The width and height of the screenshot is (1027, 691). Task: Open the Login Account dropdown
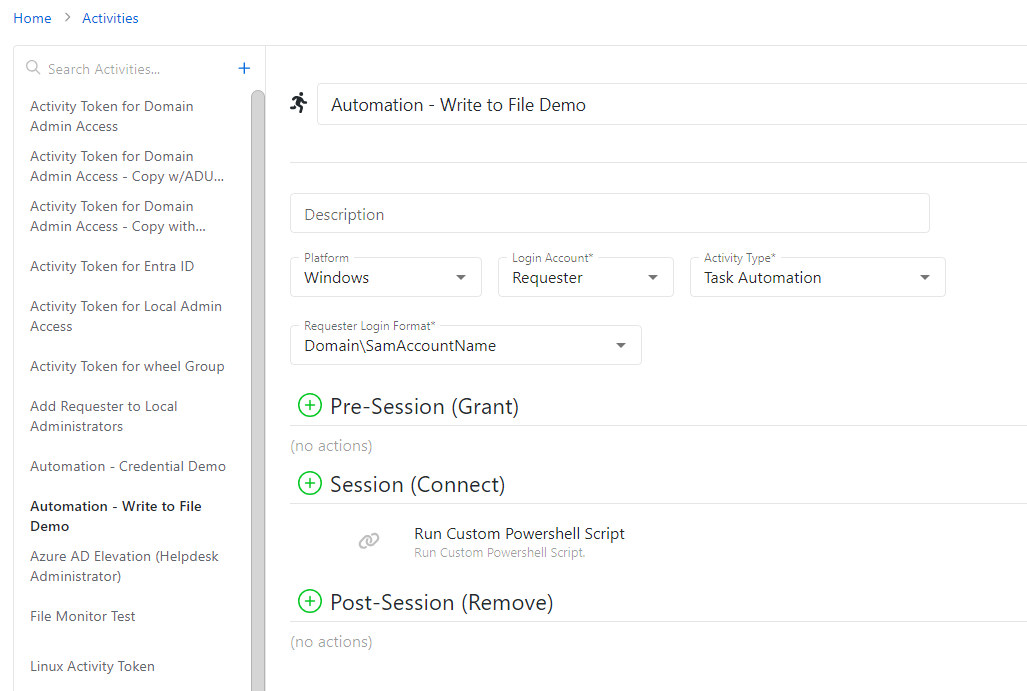[585, 277]
